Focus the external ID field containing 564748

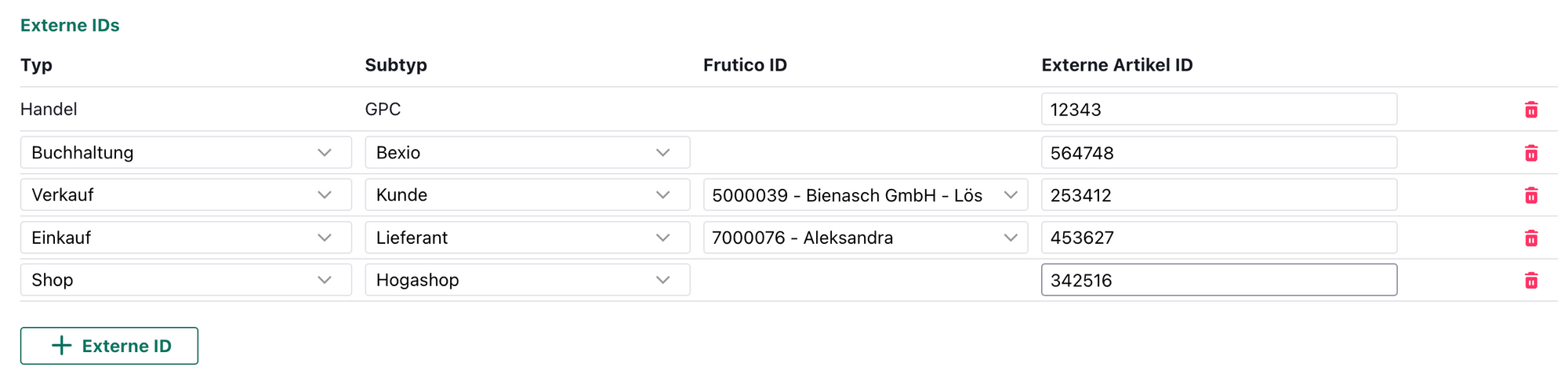coord(1218,153)
